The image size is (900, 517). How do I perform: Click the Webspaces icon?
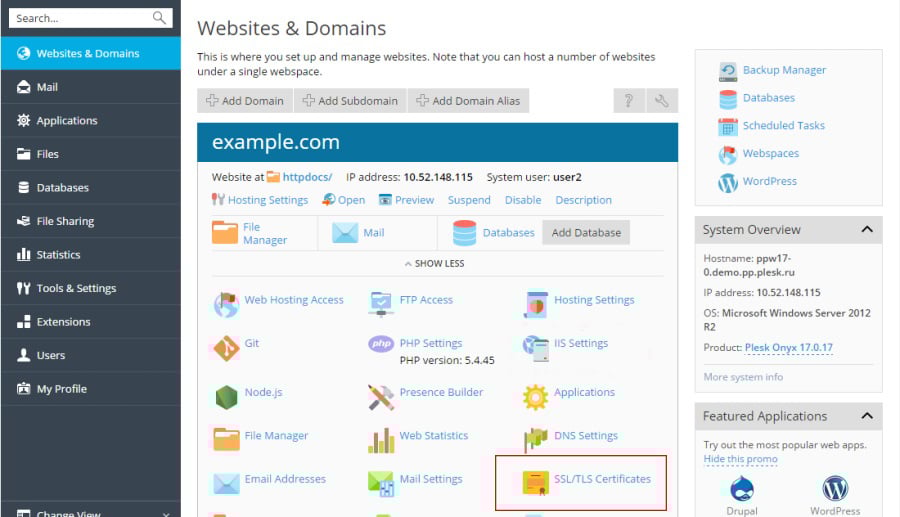coord(728,155)
